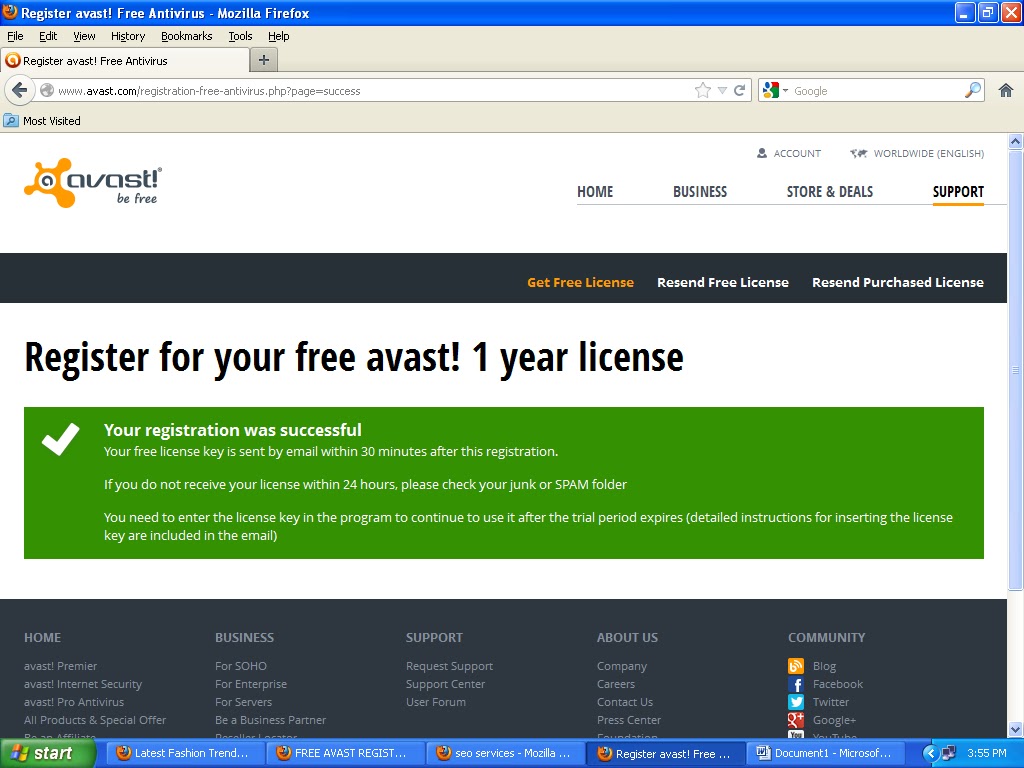Open the Facebook icon in Community

795,684
